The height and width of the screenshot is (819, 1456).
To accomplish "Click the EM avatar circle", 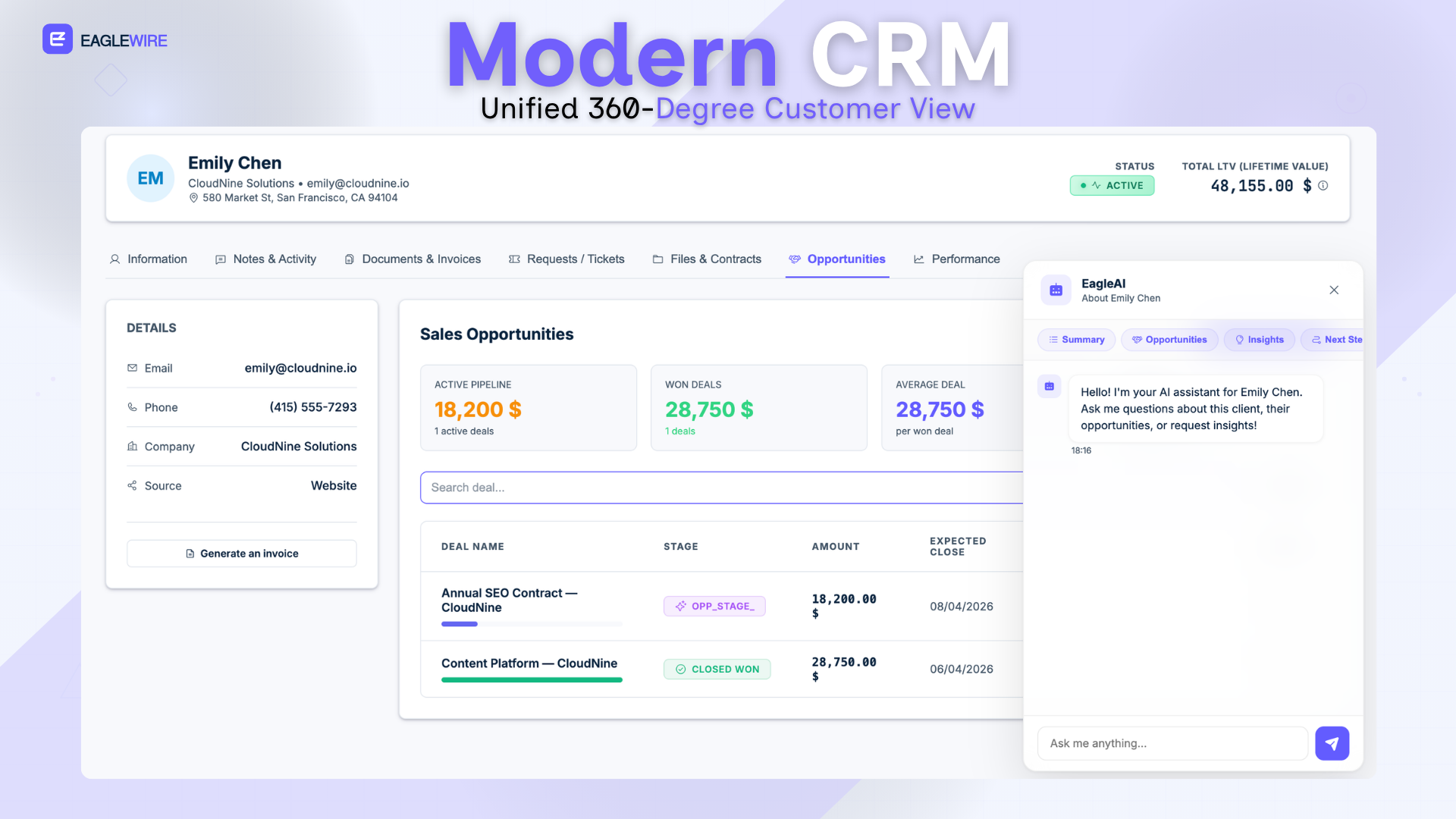I will (150, 178).
